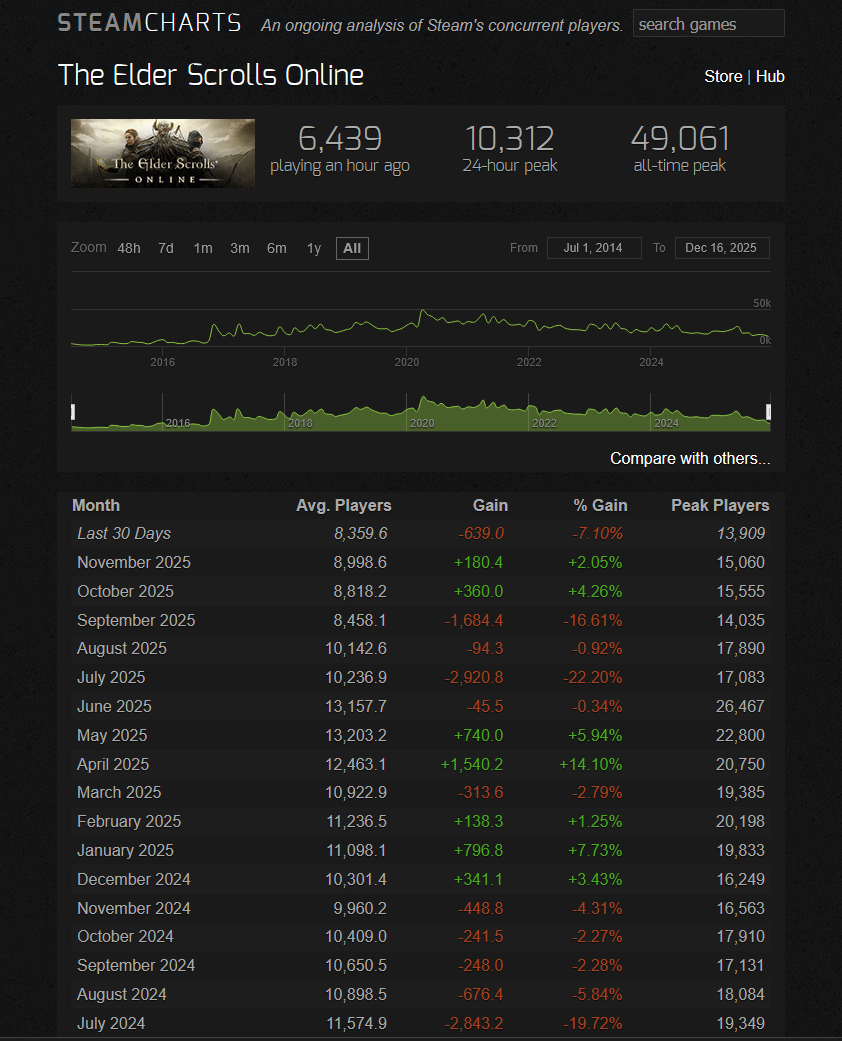The height and width of the screenshot is (1041, 842).
Task: Select the October 2024 row label
Action: coord(126,937)
